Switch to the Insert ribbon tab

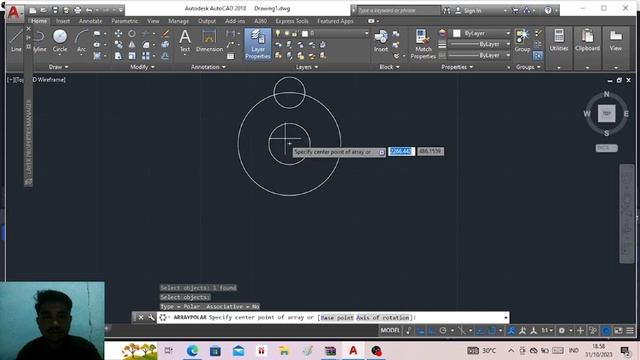click(63, 21)
